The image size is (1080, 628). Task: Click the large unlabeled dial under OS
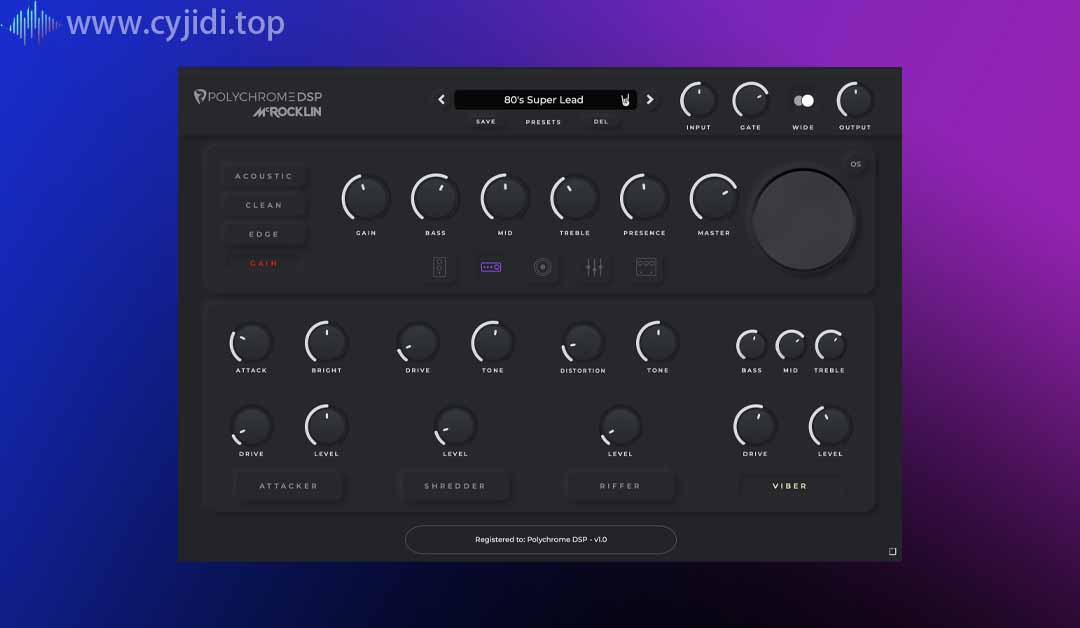803,220
